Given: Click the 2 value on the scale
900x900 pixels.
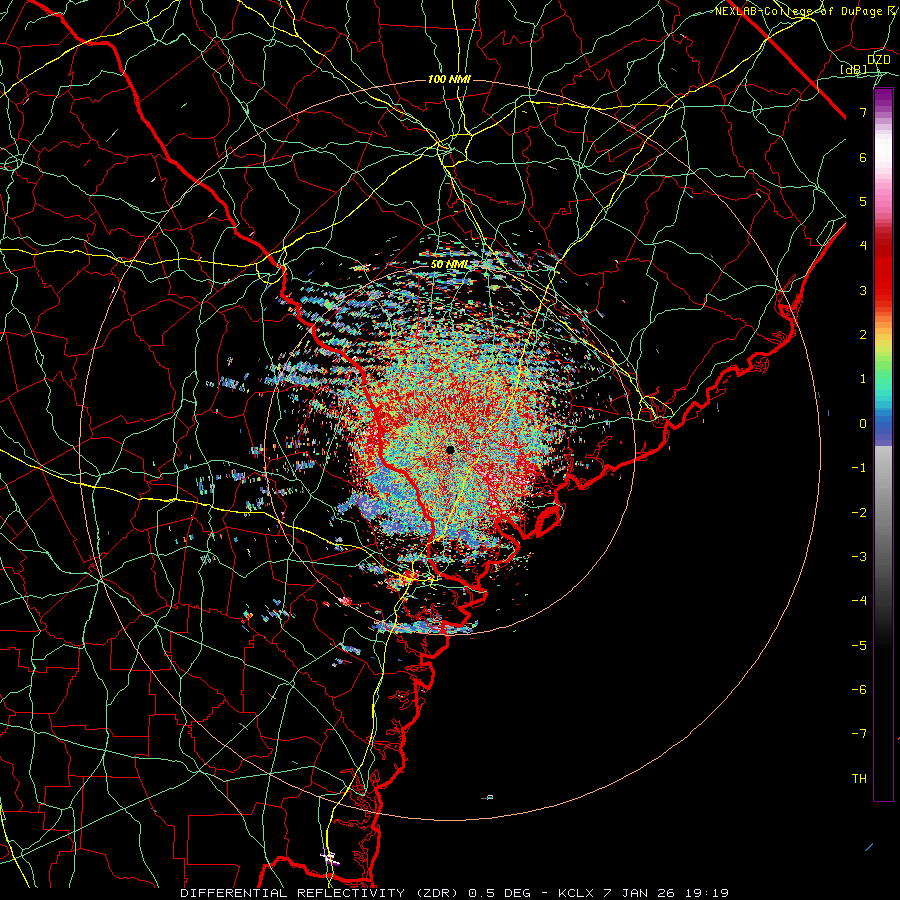Looking at the screenshot, I should pos(863,335).
